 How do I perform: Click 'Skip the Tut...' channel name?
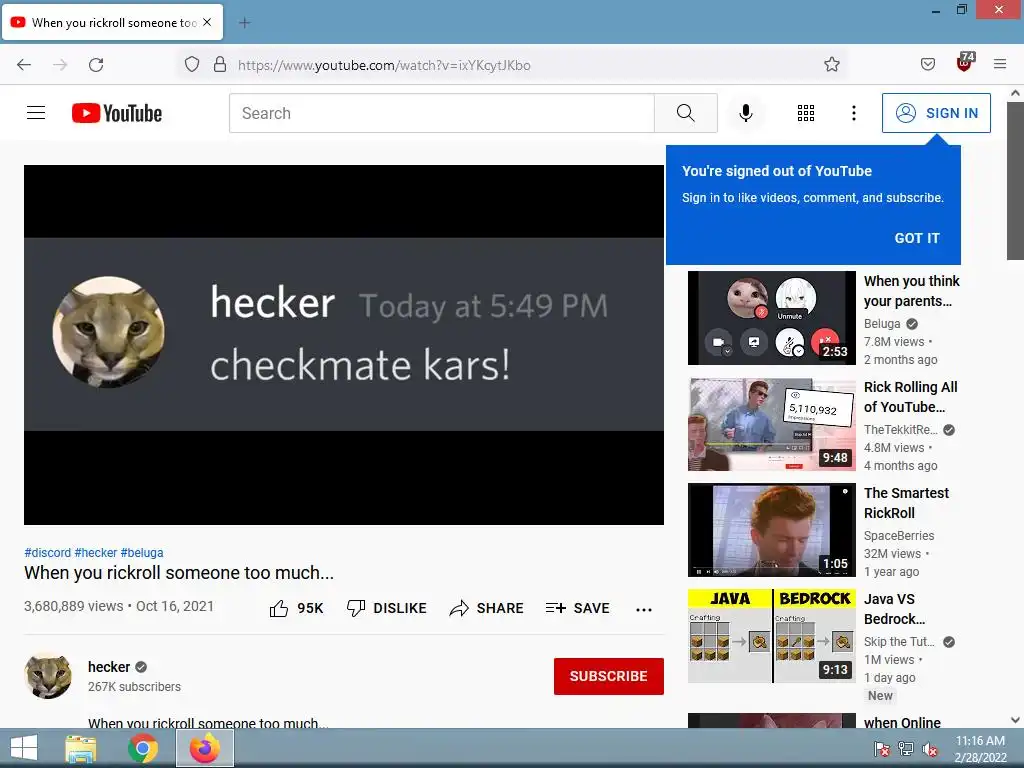[899, 642]
